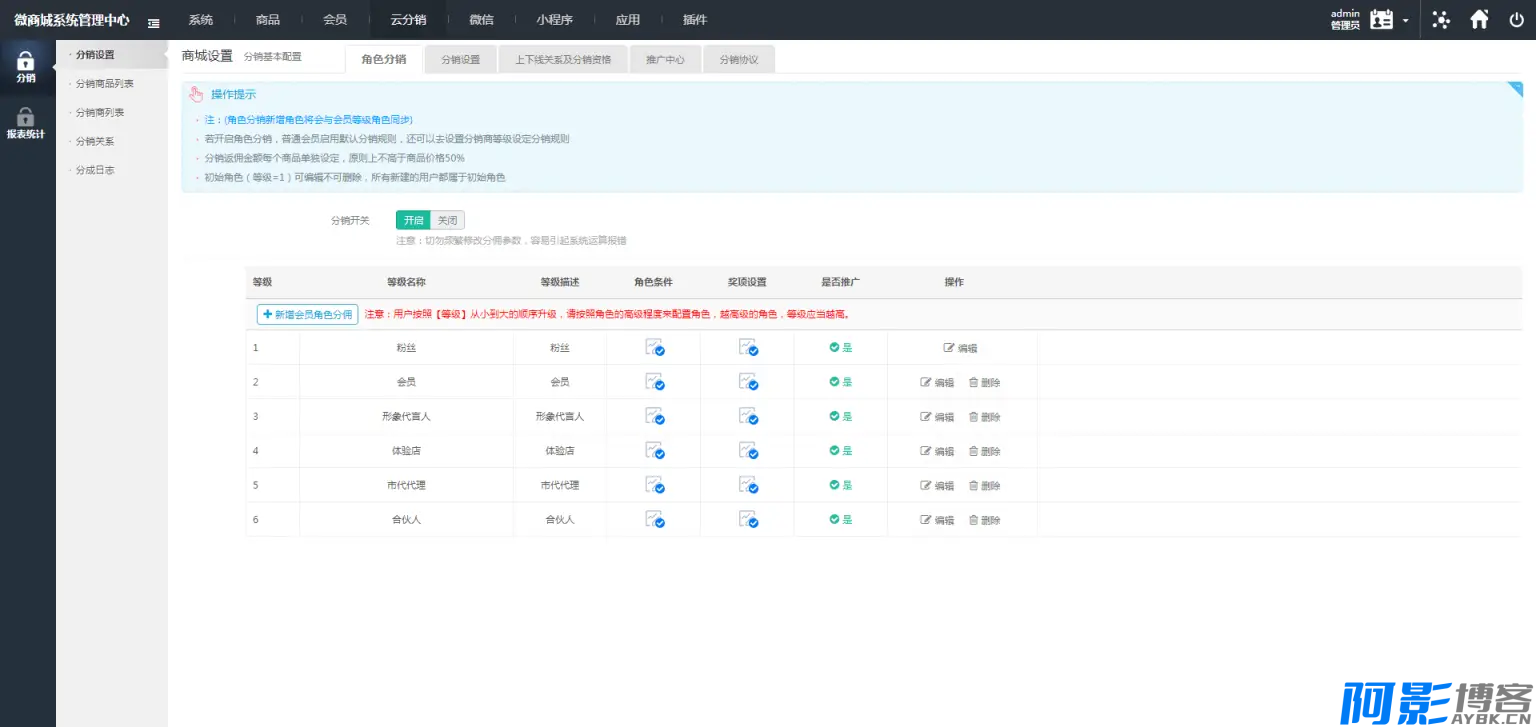Edit the 粉丝 role row
The height and width of the screenshot is (727, 1536).
(x=960, y=348)
